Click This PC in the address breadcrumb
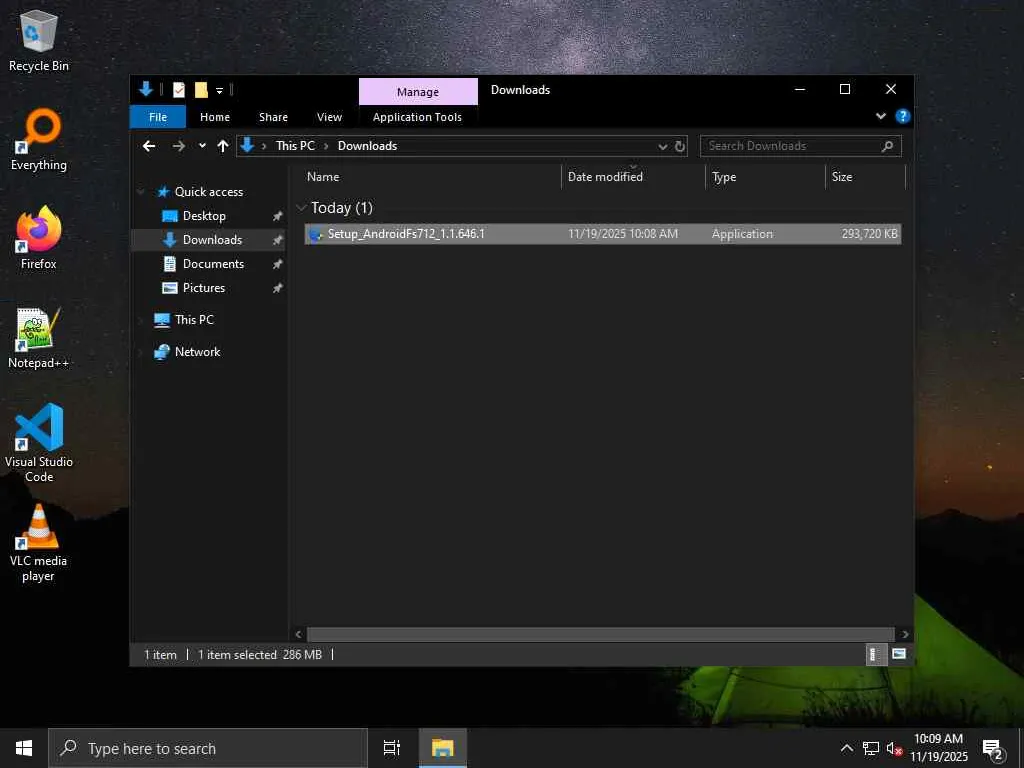Screen dimensions: 1024x768 [295, 146]
